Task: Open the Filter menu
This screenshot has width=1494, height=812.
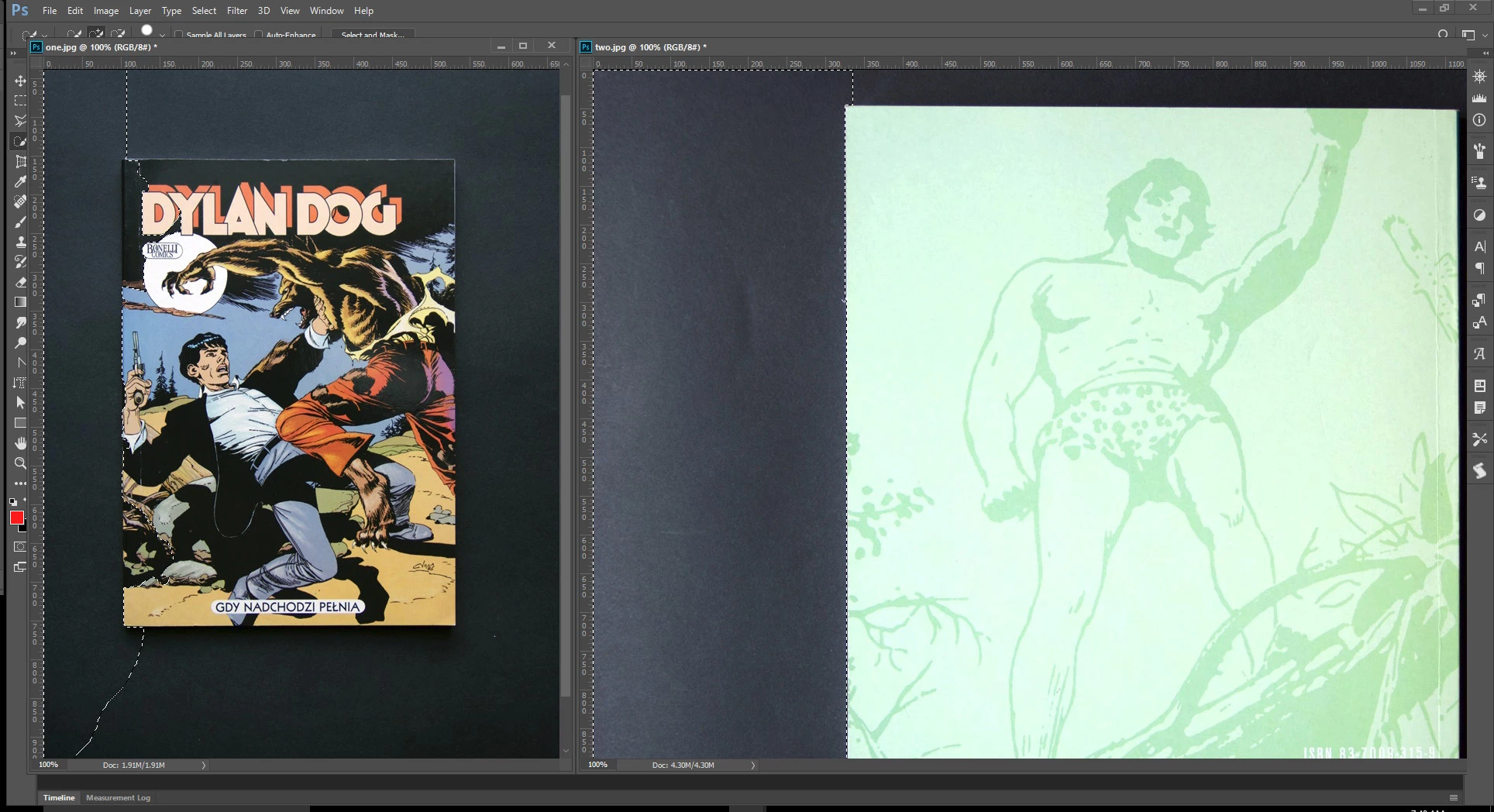Action: click(237, 11)
